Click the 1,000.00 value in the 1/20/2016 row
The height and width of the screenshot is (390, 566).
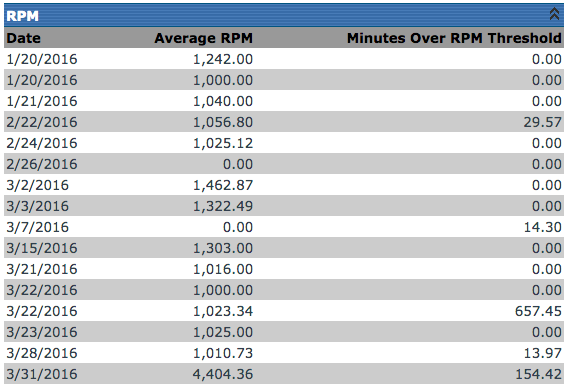point(223,80)
